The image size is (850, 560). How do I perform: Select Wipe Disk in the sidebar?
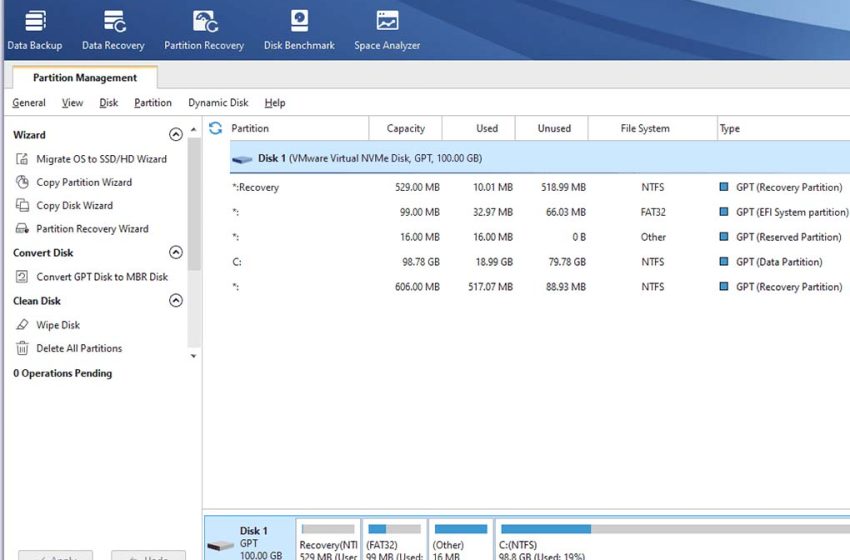point(58,325)
